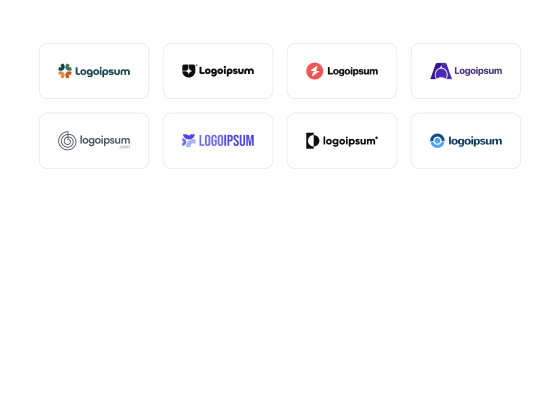This screenshot has width=560, height=400.
Task: Click the black logoipsum wordmark with superscript mark
Action: point(350,141)
